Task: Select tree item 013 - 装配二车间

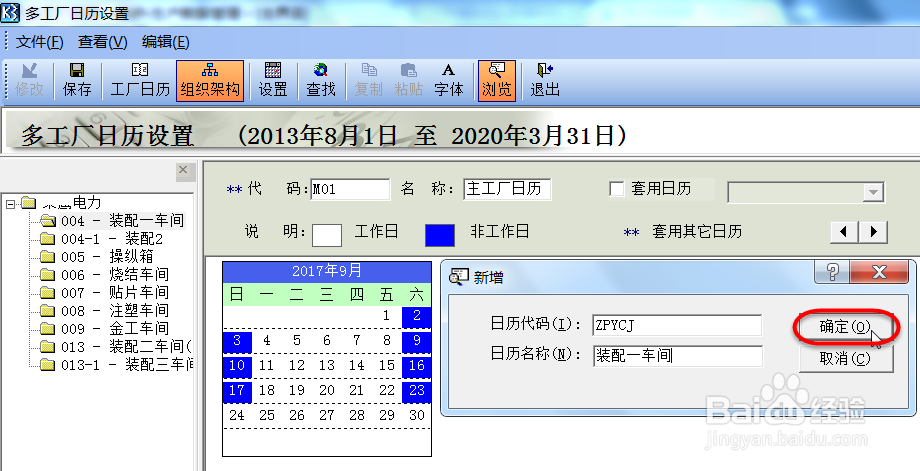Action: coord(126,347)
